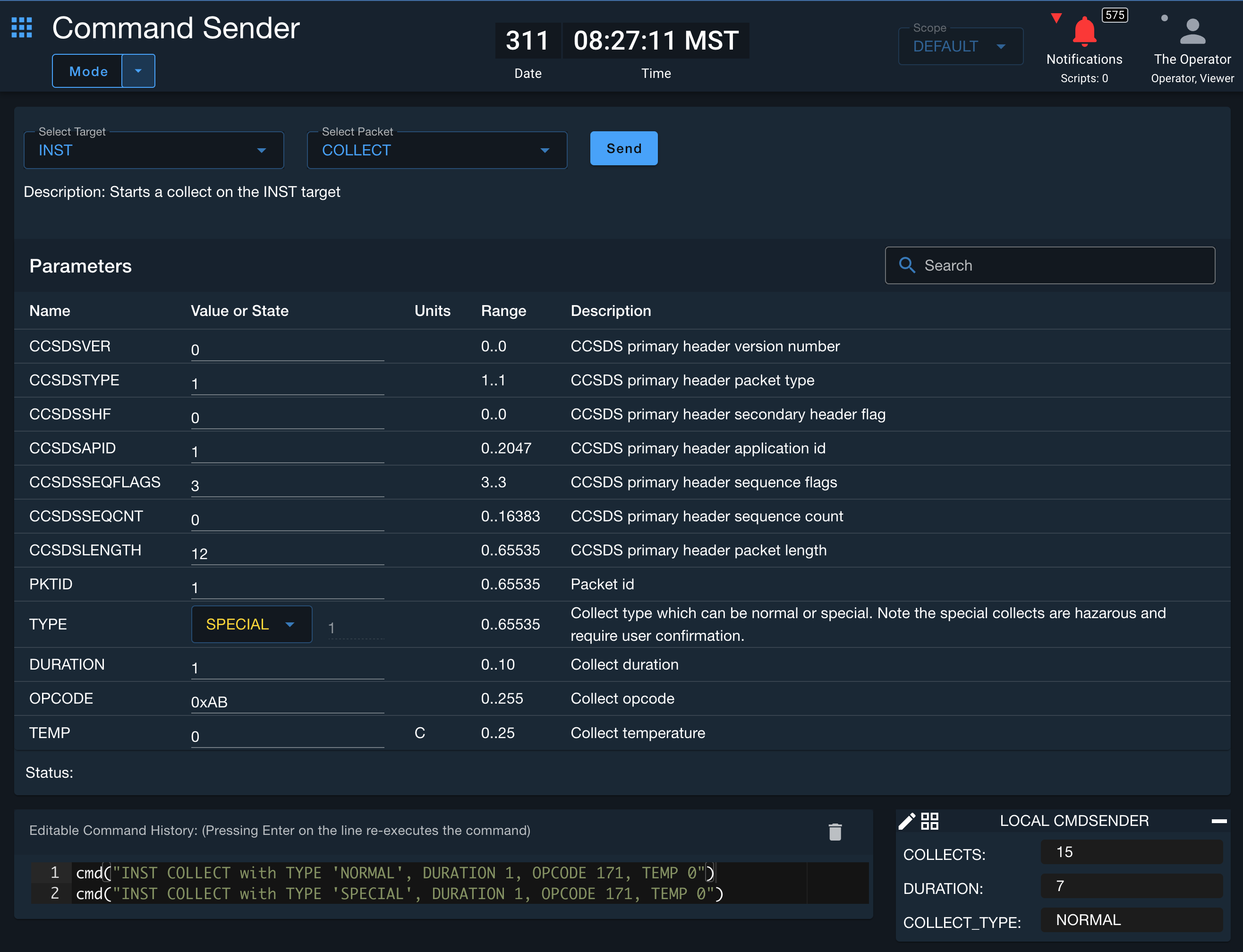Click the Command Sender title
This screenshot has height=952, width=1243.
pos(176,28)
